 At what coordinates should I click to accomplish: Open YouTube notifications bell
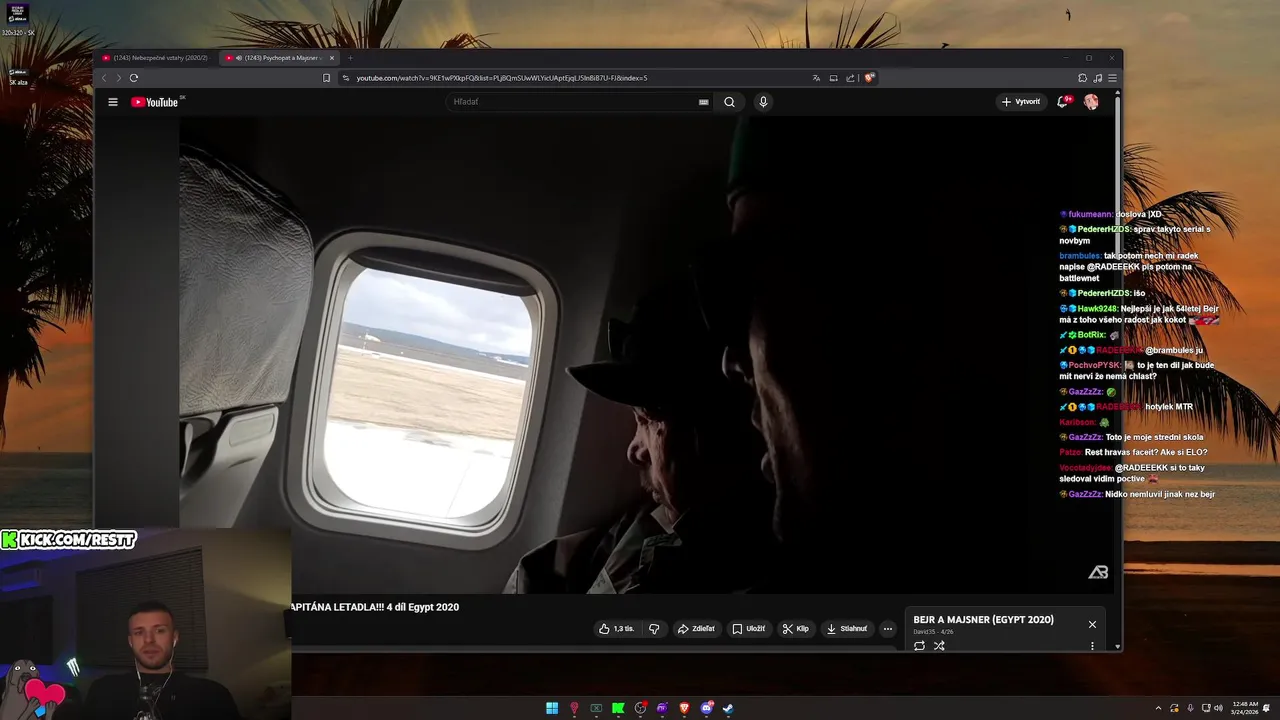[1063, 102]
